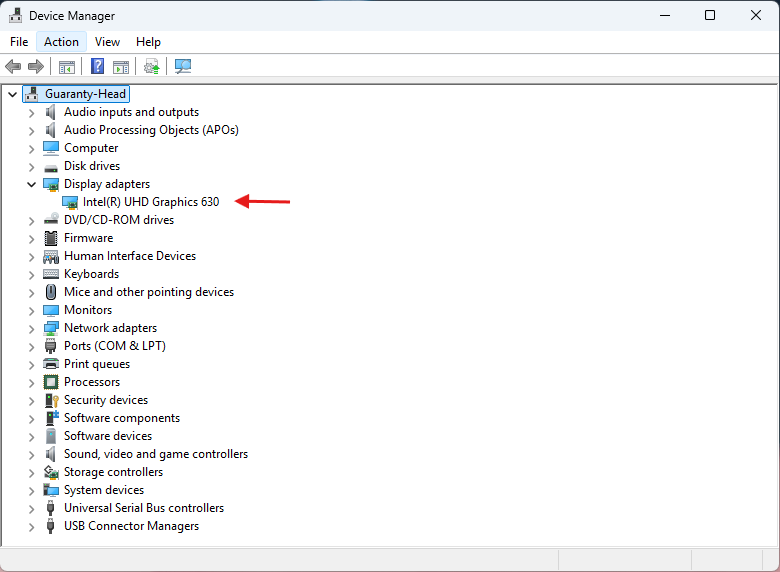Click the Intel UHD Graphics 630 adapter icon
This screenshot has width=780, height=572.
(70, 202)
